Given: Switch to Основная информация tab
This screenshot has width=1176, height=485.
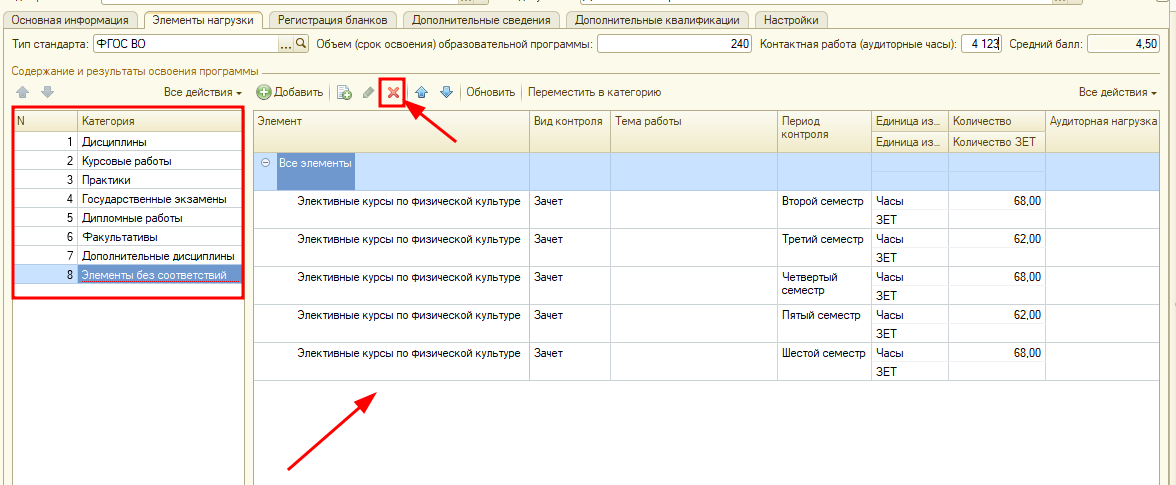Looking at the screenshot, I should [x=71, y=20].
